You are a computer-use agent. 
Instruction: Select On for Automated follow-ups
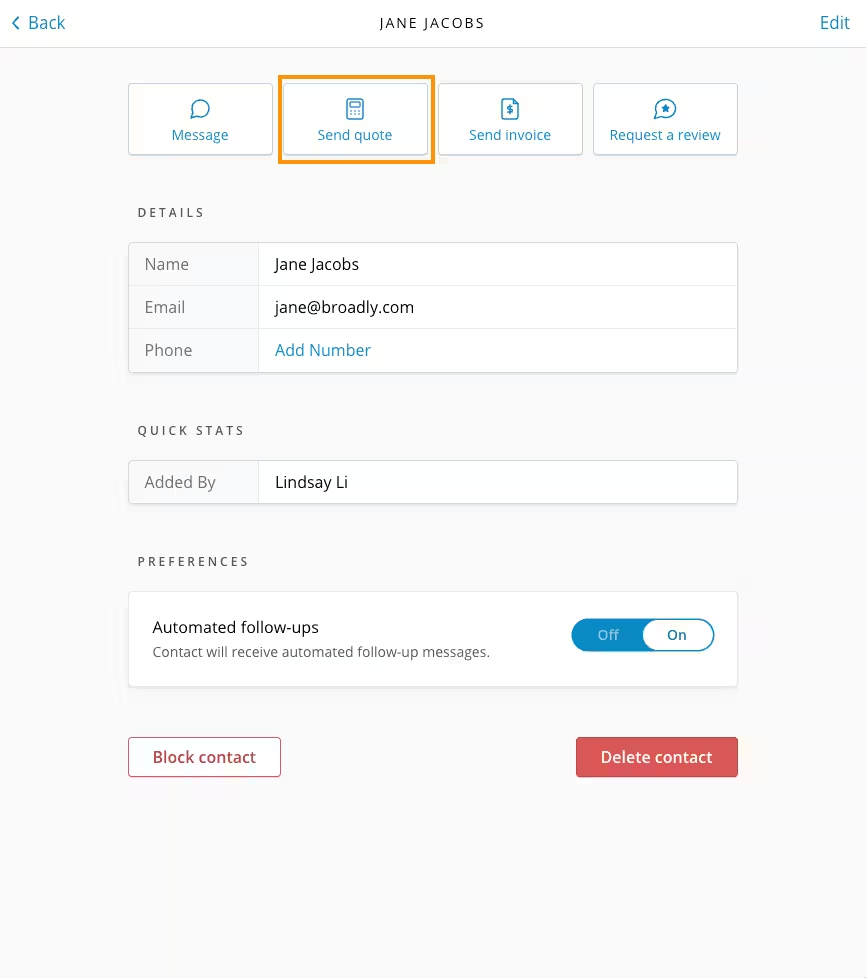(677, 635)
